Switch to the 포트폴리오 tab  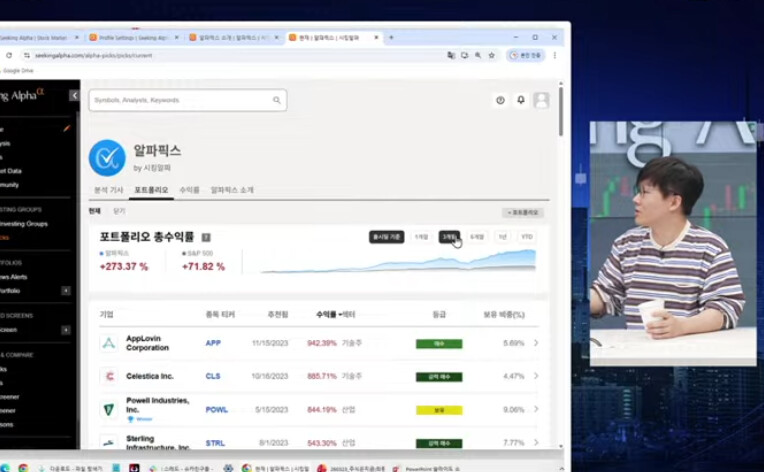[x=151, y=190]
